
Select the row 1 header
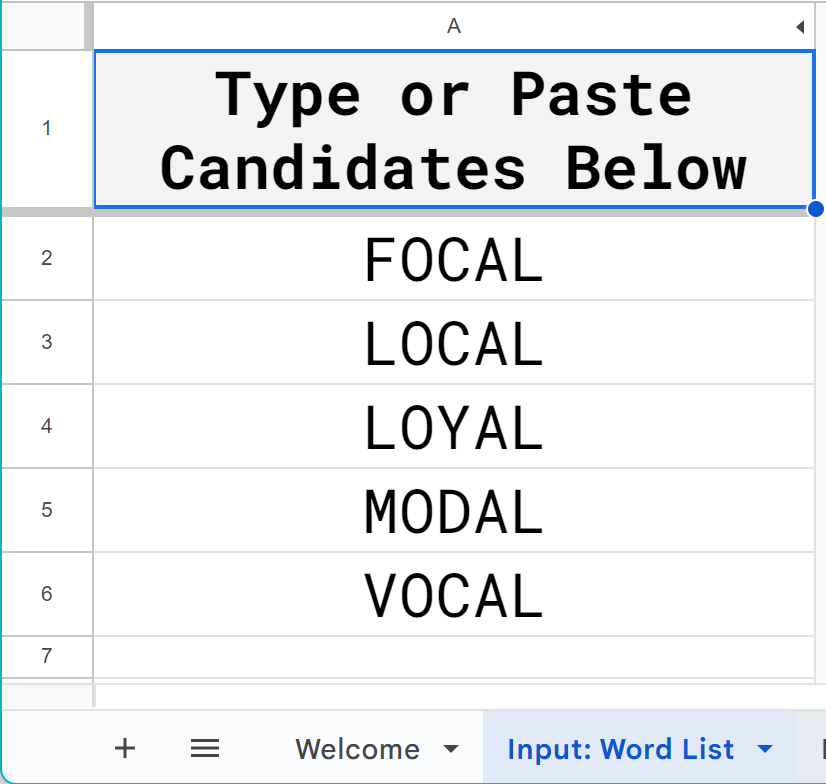tap(46, 128)
